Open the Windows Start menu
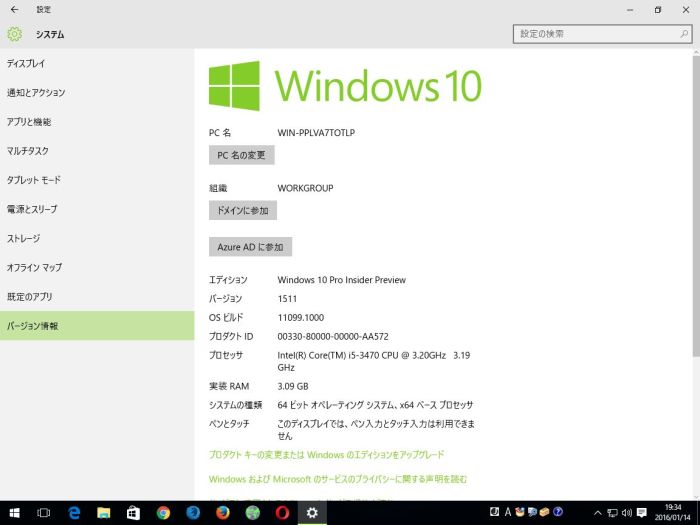 point(14,512)
